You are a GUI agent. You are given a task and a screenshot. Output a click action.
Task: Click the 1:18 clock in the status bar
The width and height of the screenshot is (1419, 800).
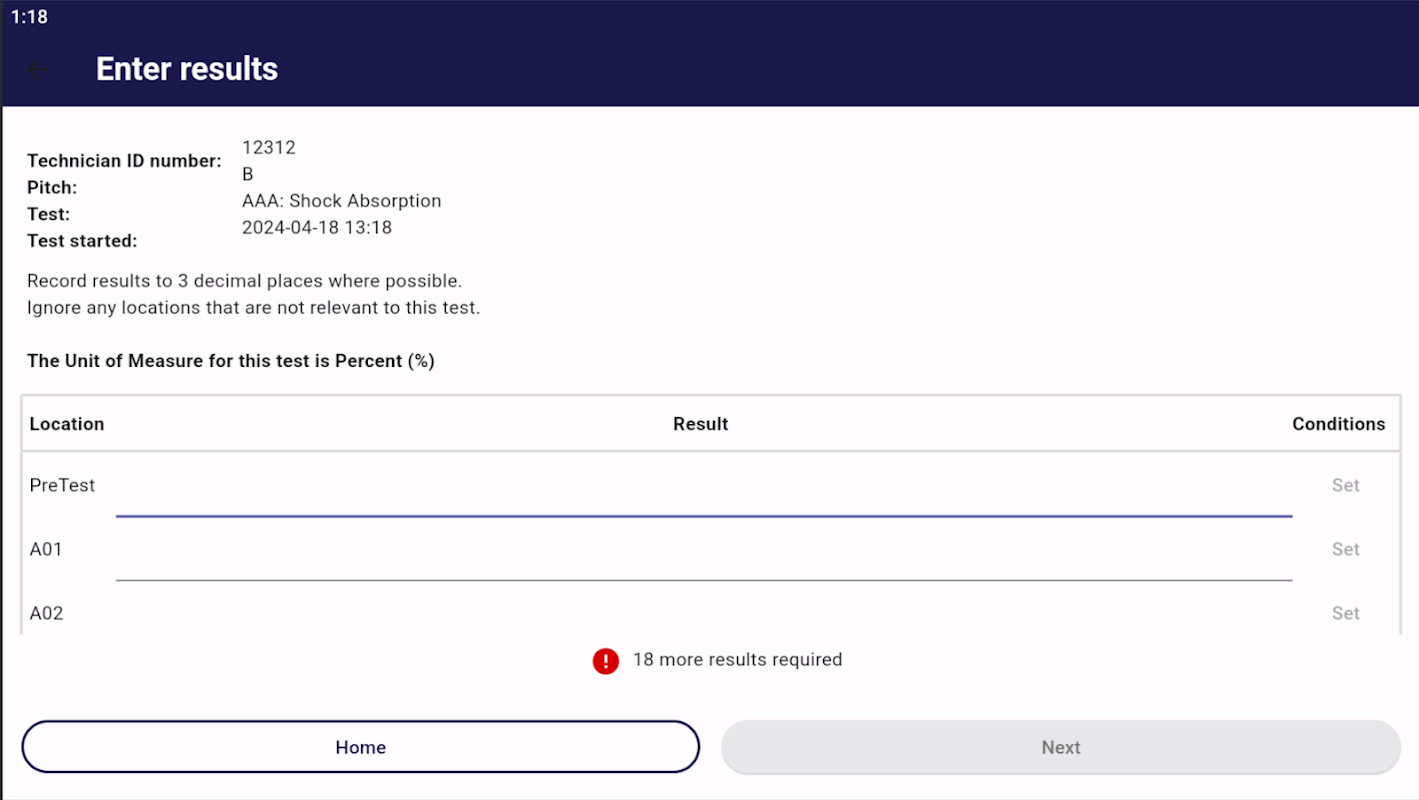pyautogui.click(x=29, y=17)
